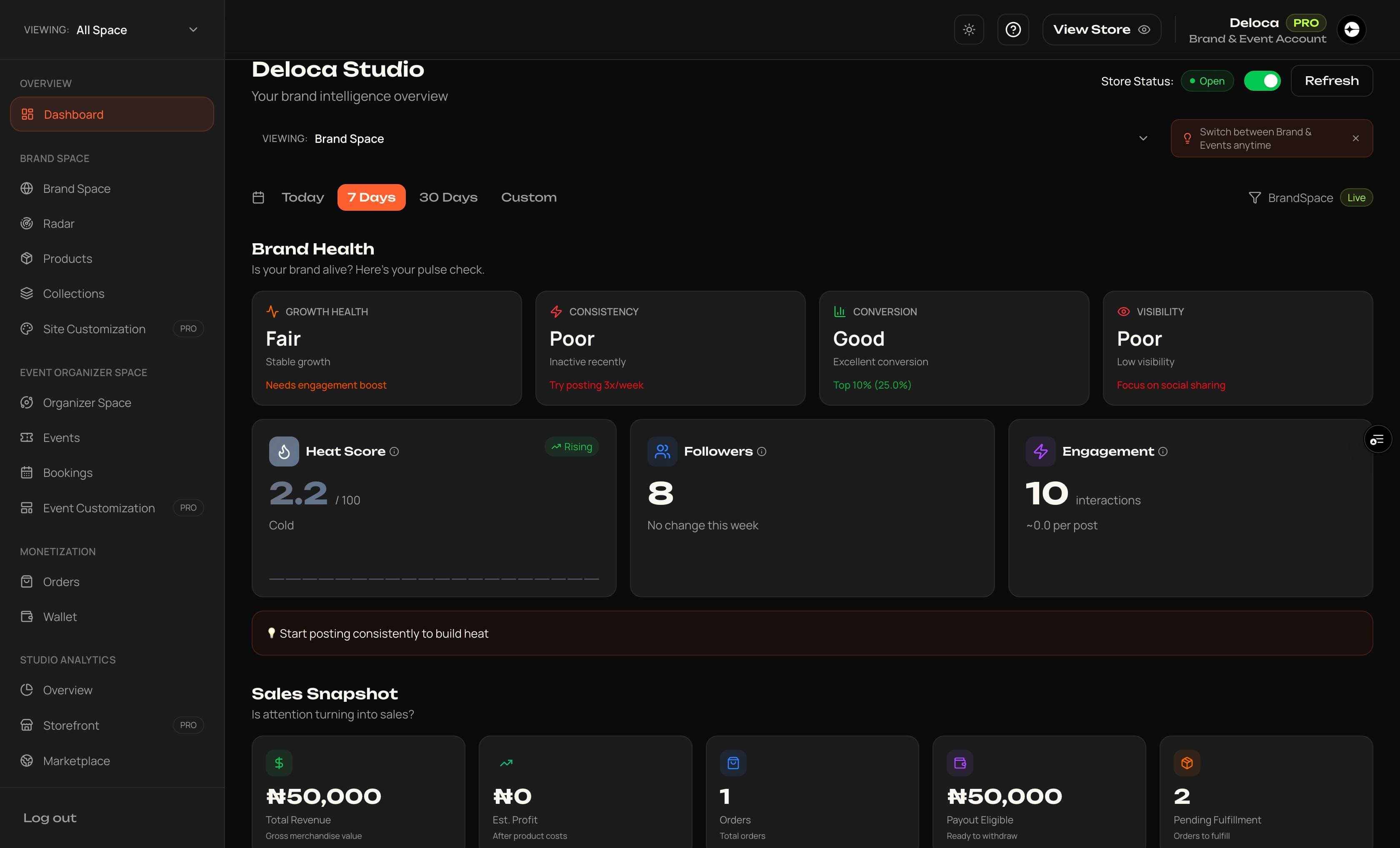Open the help question mark icon
Screen dimensions: 1400x848
1013,29
